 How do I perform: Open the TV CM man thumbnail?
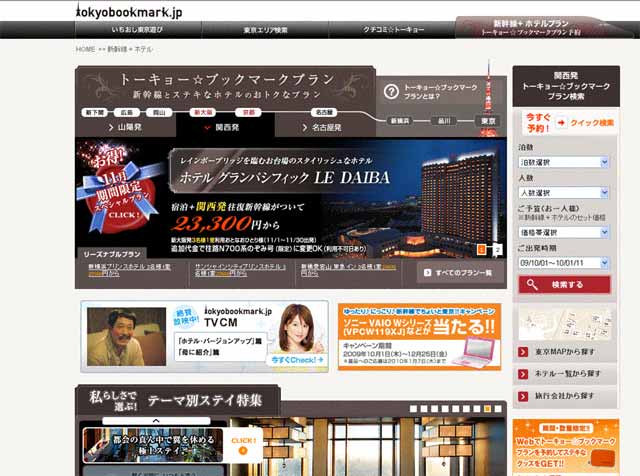[127, 336]
